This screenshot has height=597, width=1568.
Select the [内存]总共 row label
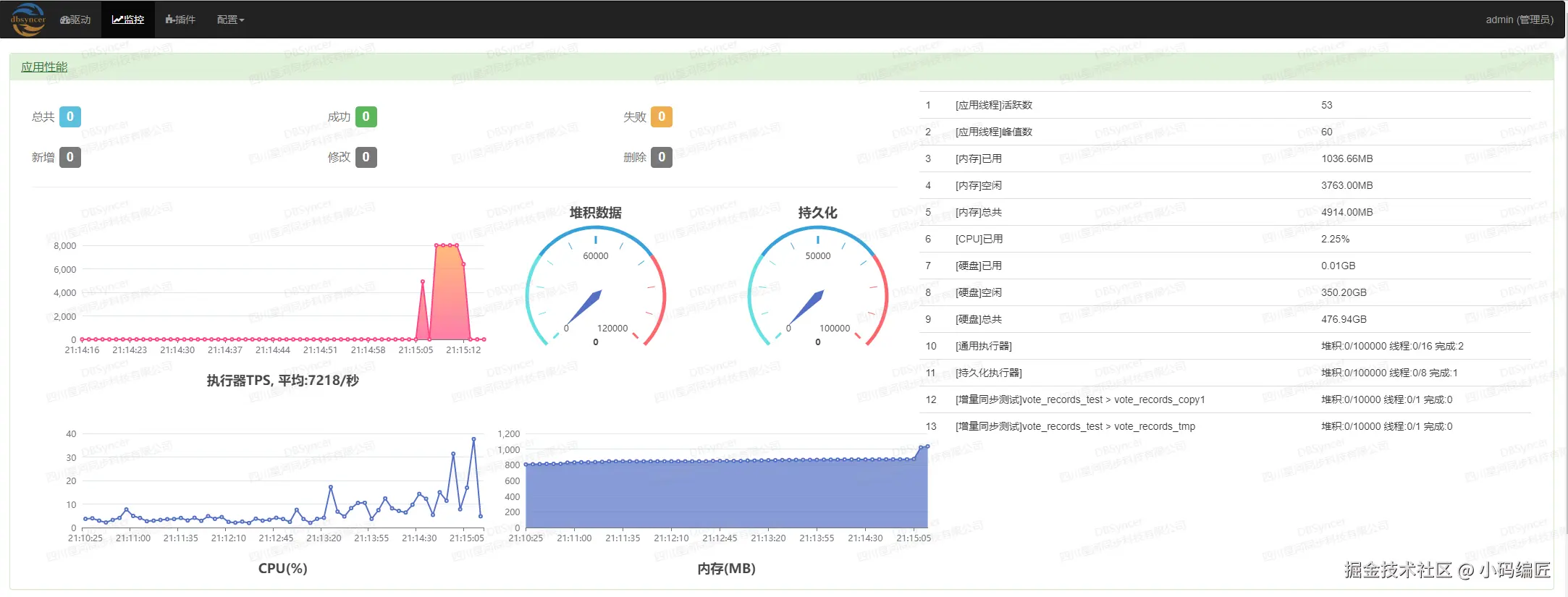click(979, 212)
